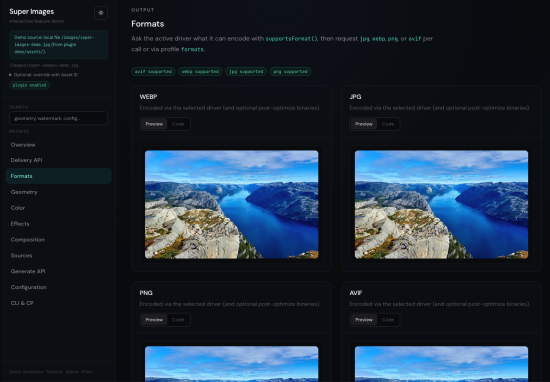Click the 'avif supported' badge
Viewport: 550px width, 382px height.
click(153, 72)
